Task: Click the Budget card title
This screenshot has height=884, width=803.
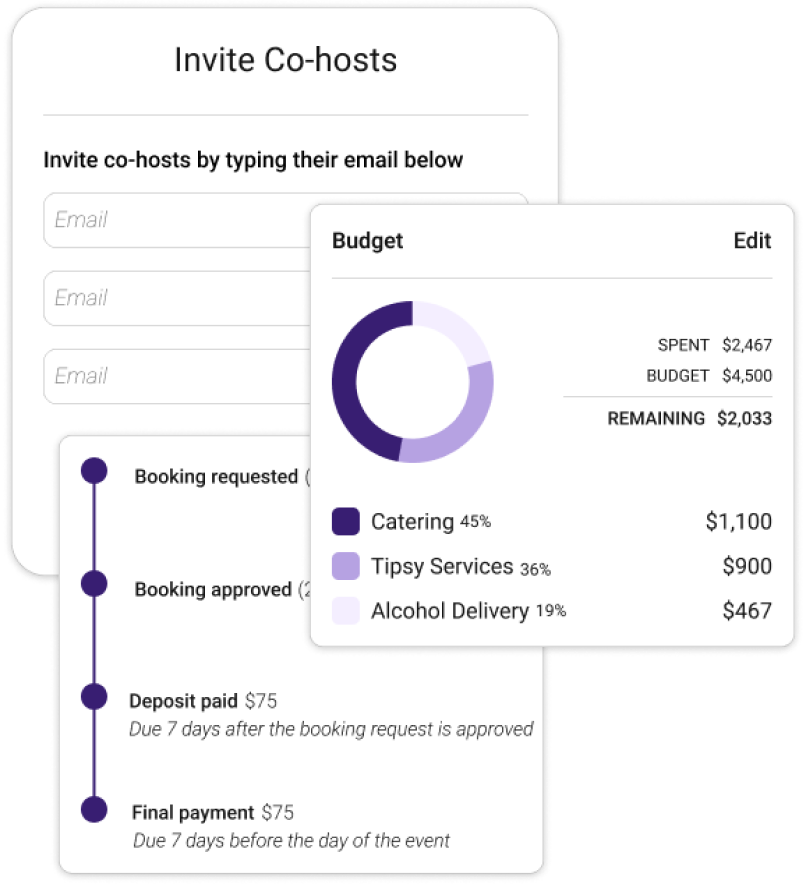Action: click(x=367, y=241)
